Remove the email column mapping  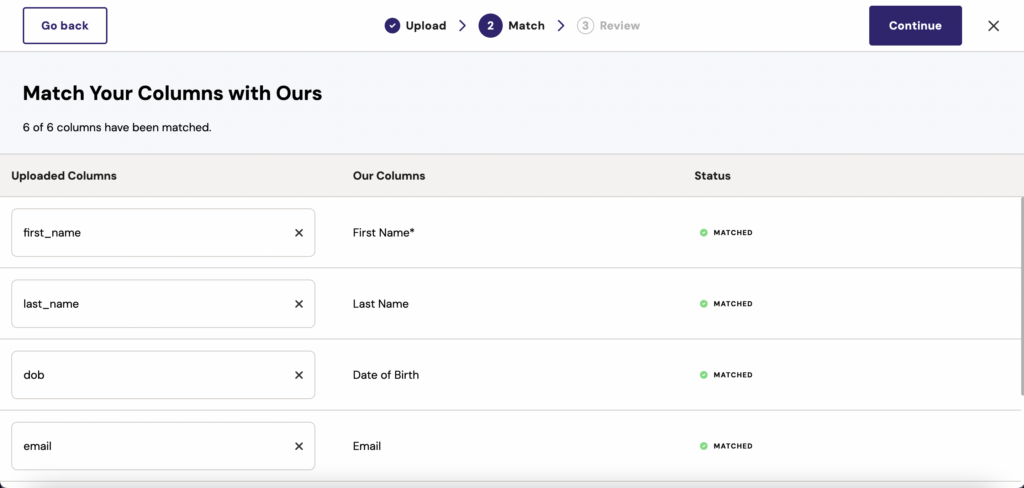298,446
